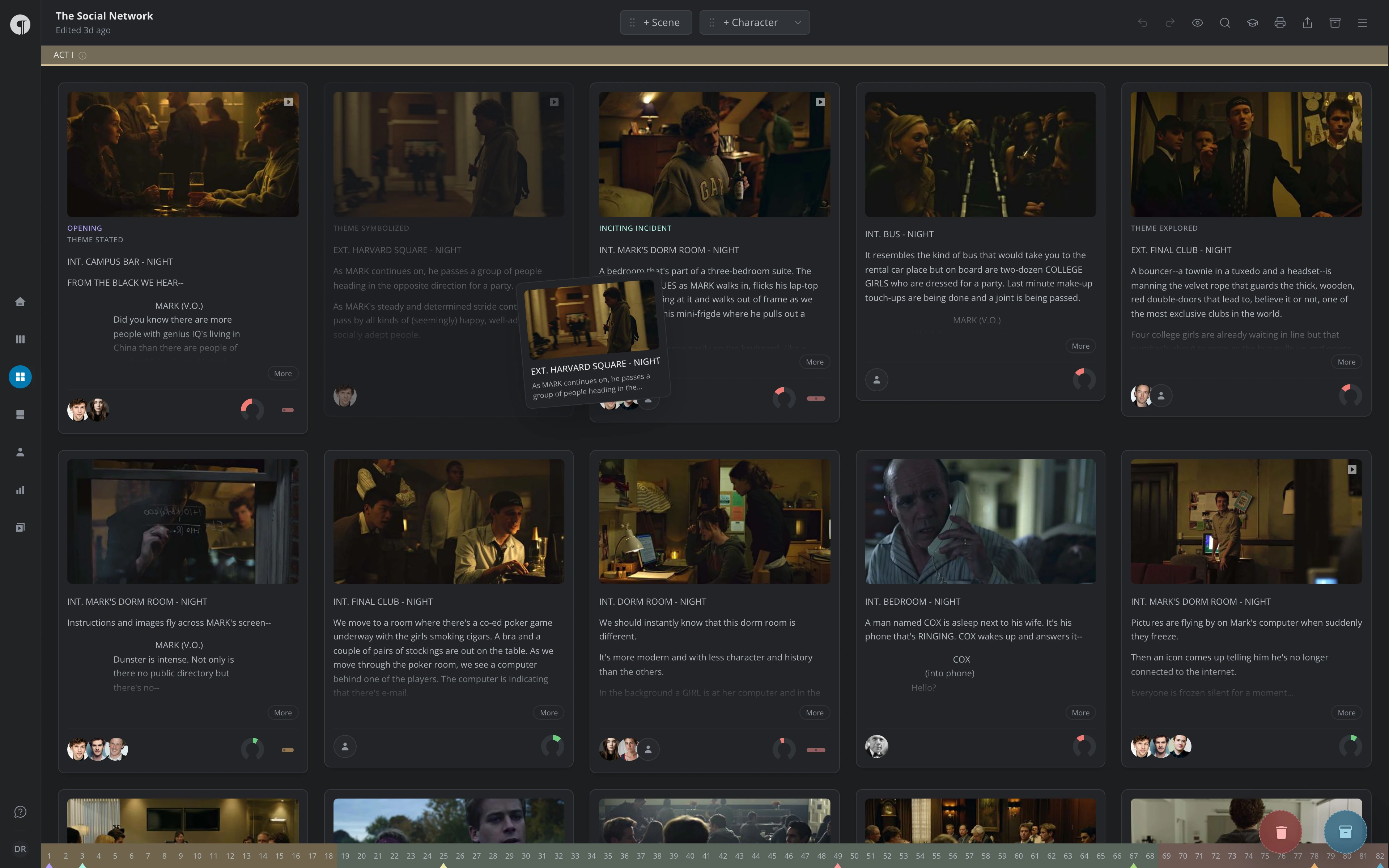
Task: Expand More on Ext. Final Club card
Action: [1347, 362]
